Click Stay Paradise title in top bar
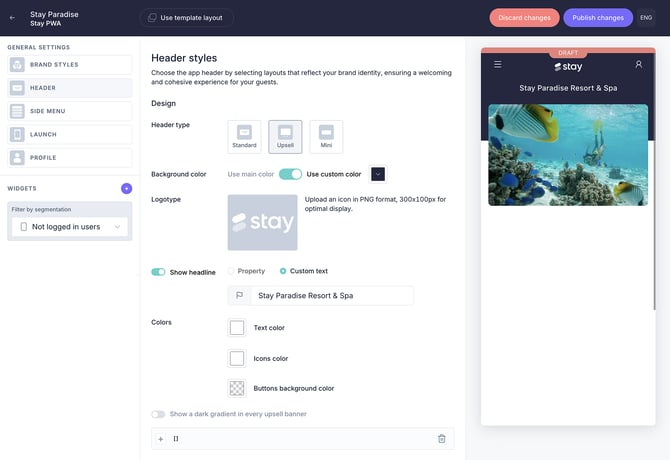Viewport: 670px width, 460px height. [x=54, y=14]
